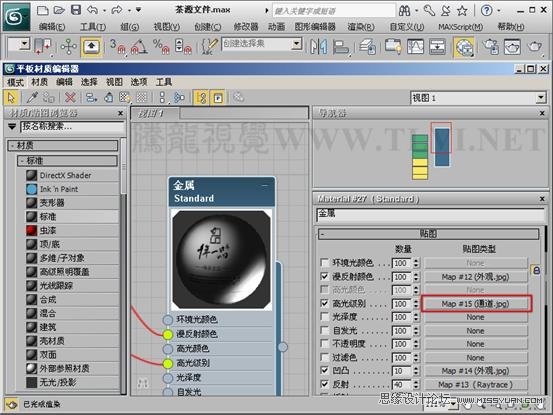Image resolution: width=553 pixels, height=415 pixels.
Task: Toggle the Spinner Snap icon
Action: 183,47
